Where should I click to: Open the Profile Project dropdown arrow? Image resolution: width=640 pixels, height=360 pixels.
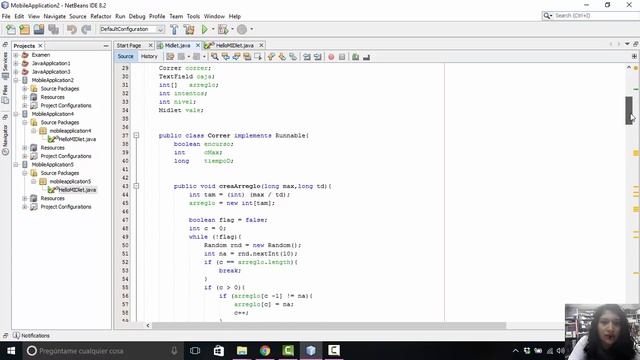click(251, 29)
